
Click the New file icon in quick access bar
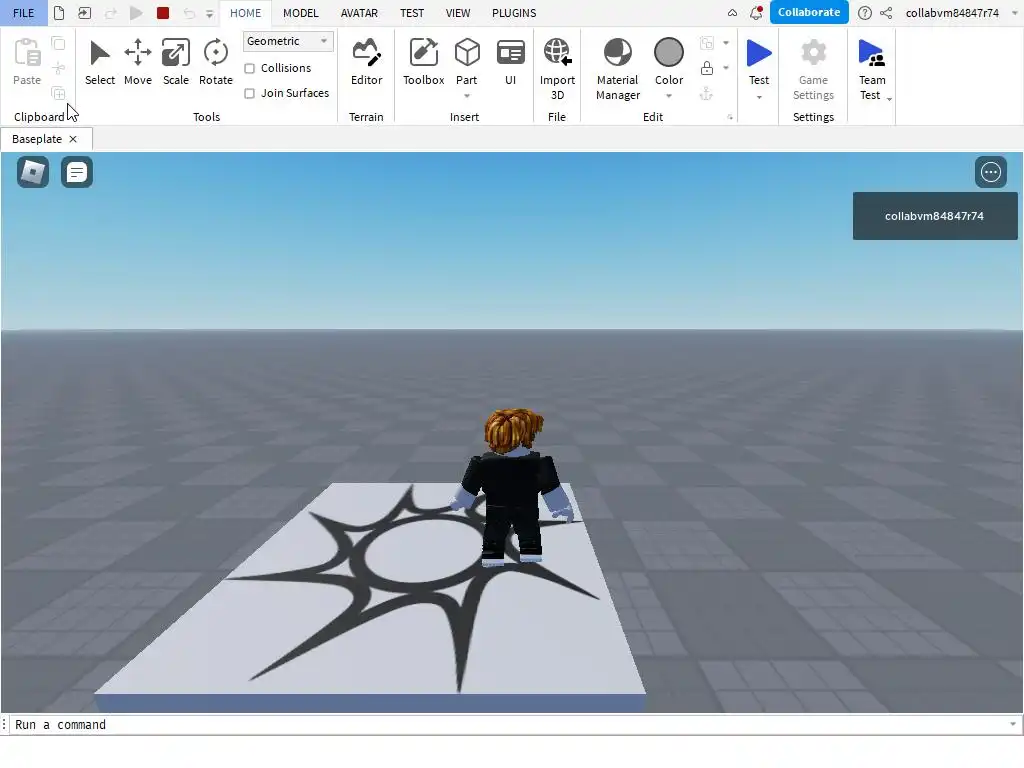[x=59, y=12]
